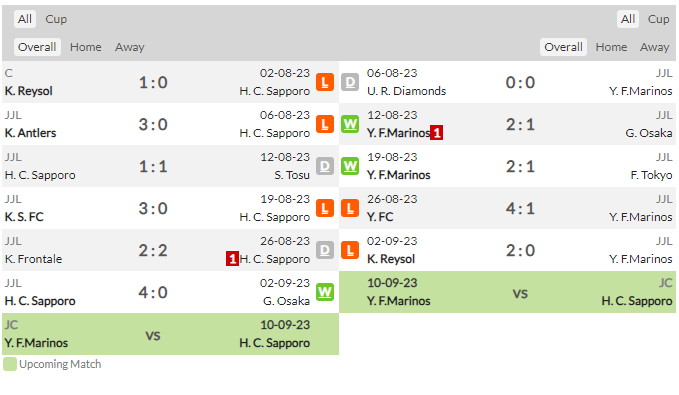
Task: Open the right panel upcoming Y. F.Marinos vs match
Action: click(x=507, y=292)
